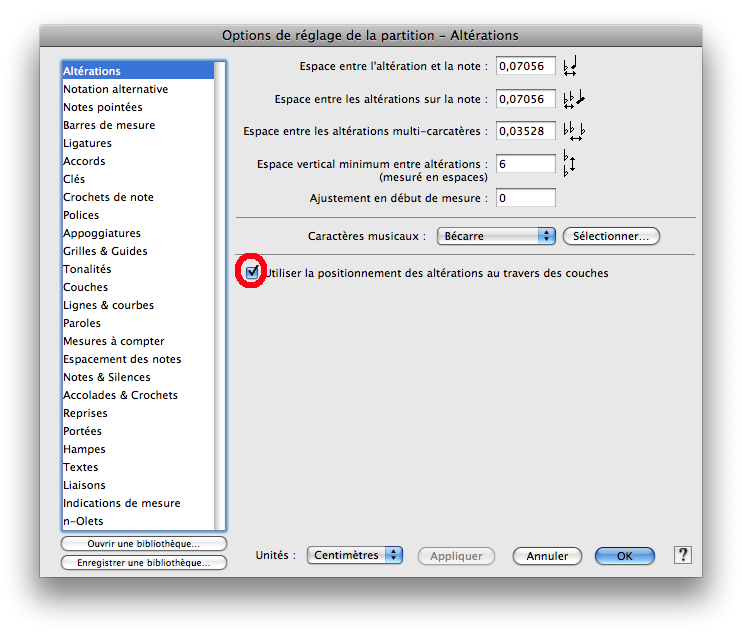This screenshot has height=632, width=742.
Task: Click the spacing between accidentals on note icon
Action: tap(573, 99)
